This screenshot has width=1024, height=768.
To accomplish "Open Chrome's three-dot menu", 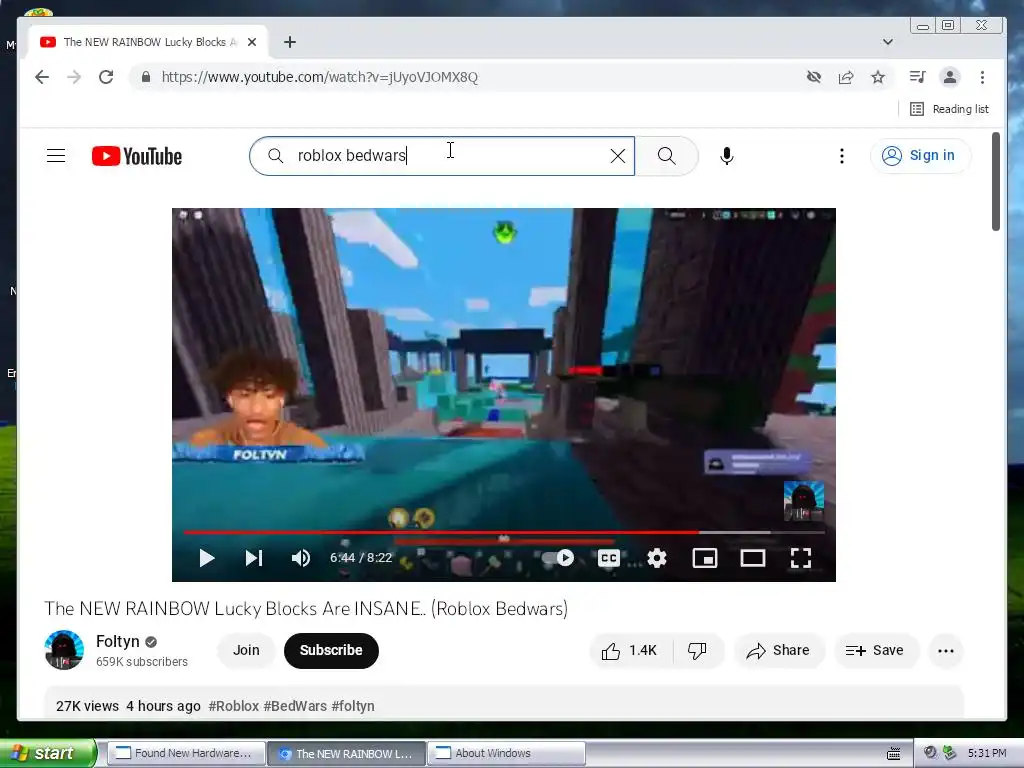I will click(982, 77).
